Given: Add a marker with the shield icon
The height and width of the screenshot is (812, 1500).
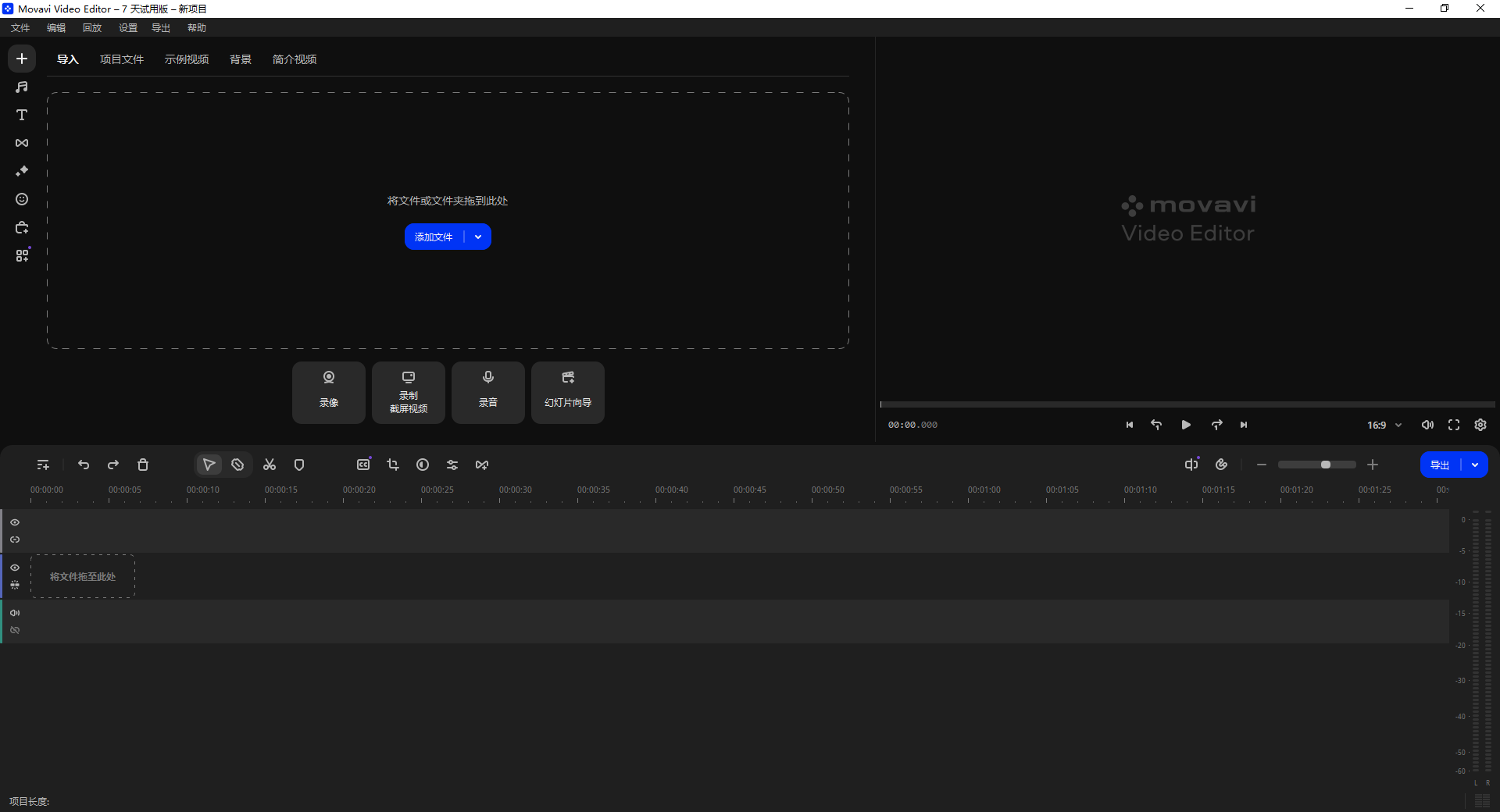Looking at the screenshot, I should [299, 465].
